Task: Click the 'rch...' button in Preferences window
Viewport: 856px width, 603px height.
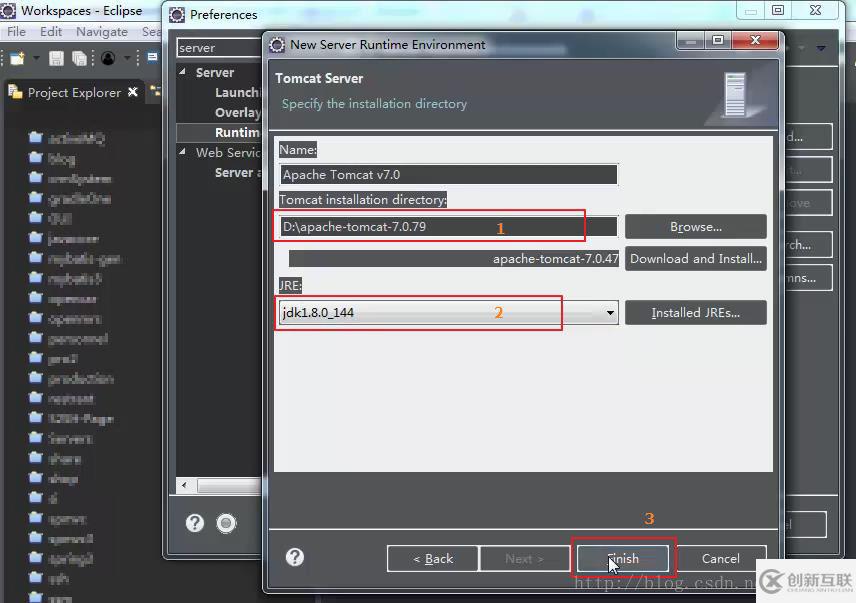Action: tap(808, 245)
